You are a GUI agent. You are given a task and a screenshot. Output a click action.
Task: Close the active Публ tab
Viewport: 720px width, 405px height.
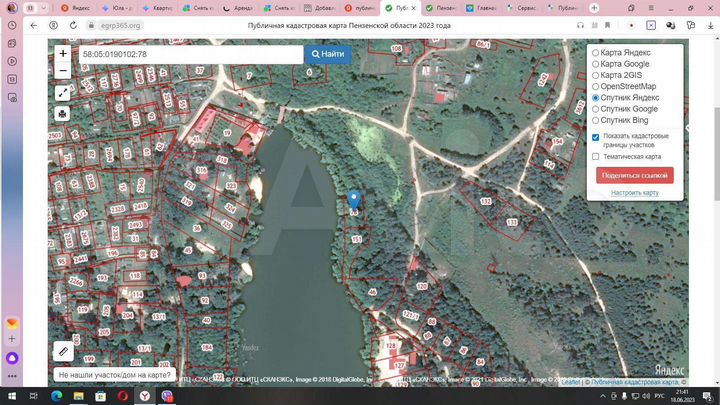tap(413, 8)
